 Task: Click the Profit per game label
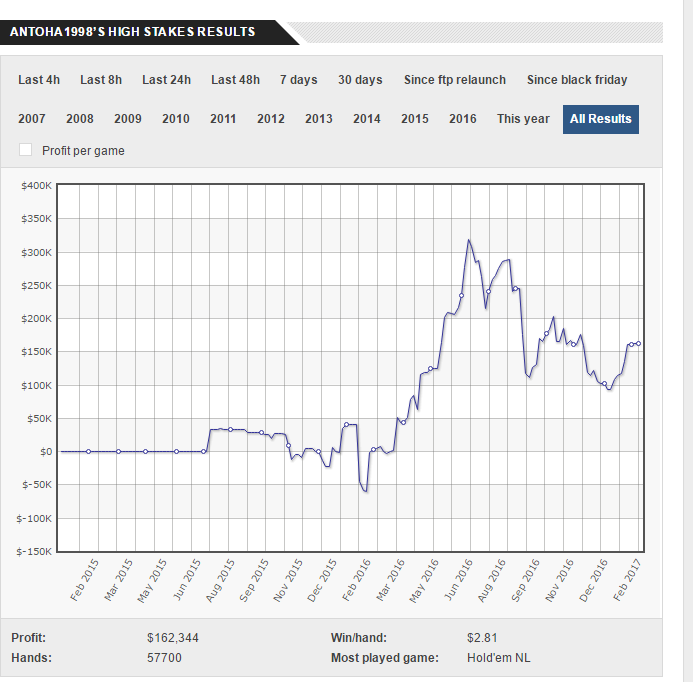[83, 151]
